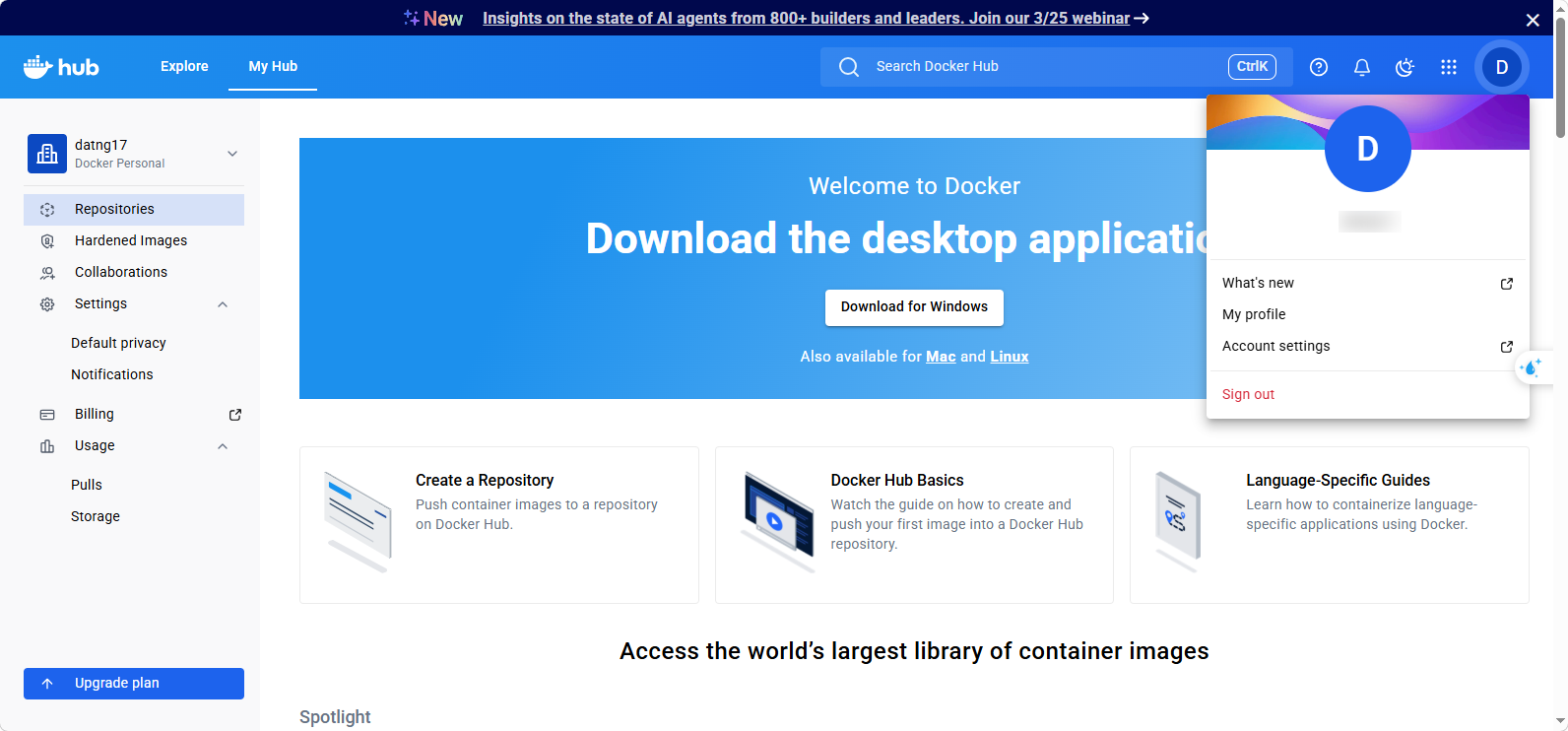Screen dimensions: 1568x731
Task: Open the notifications bell icon
Action: (x=1362, y=67)
